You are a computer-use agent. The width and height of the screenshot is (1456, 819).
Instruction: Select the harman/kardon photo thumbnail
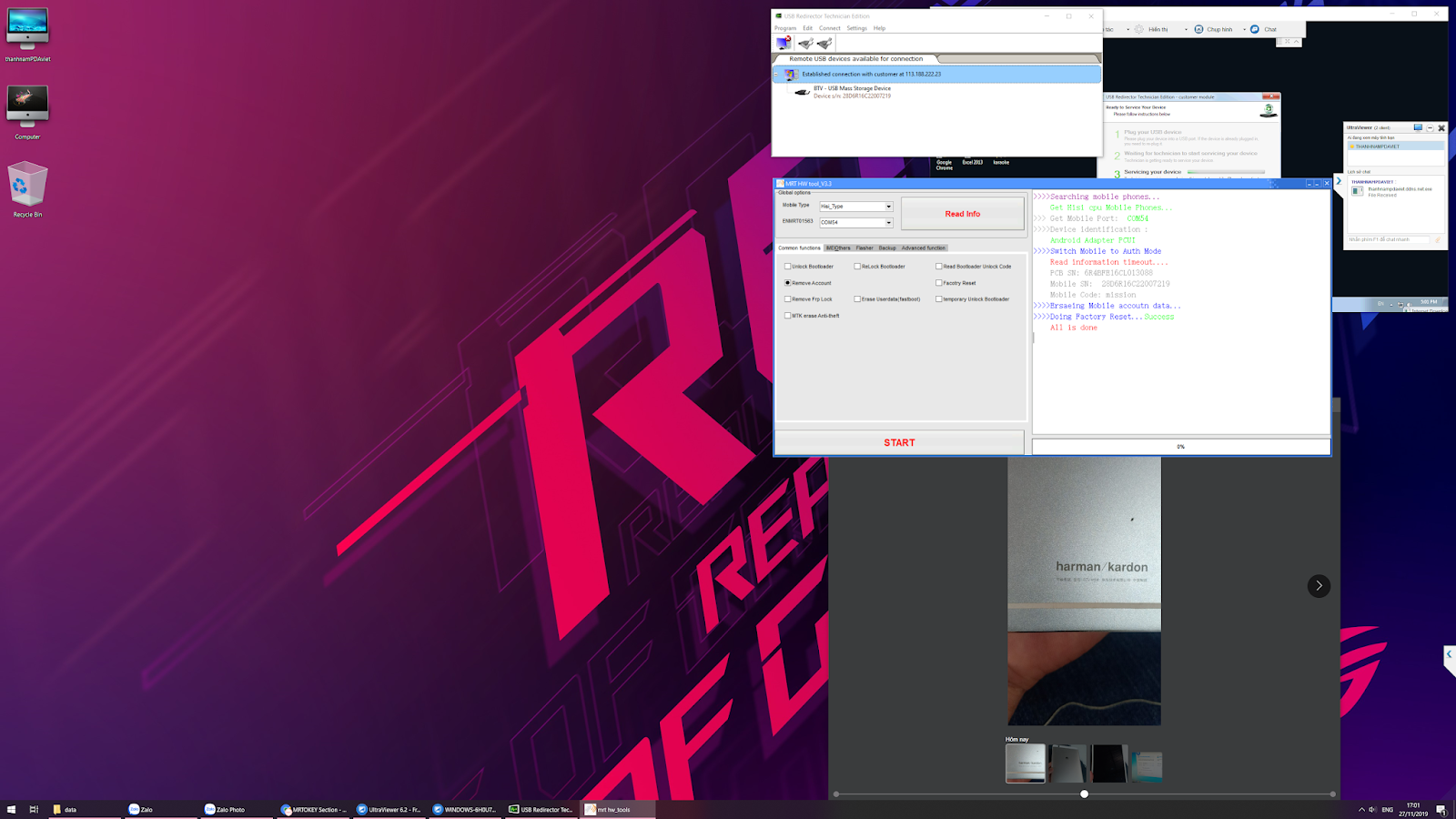click(x=1026, y=764)
